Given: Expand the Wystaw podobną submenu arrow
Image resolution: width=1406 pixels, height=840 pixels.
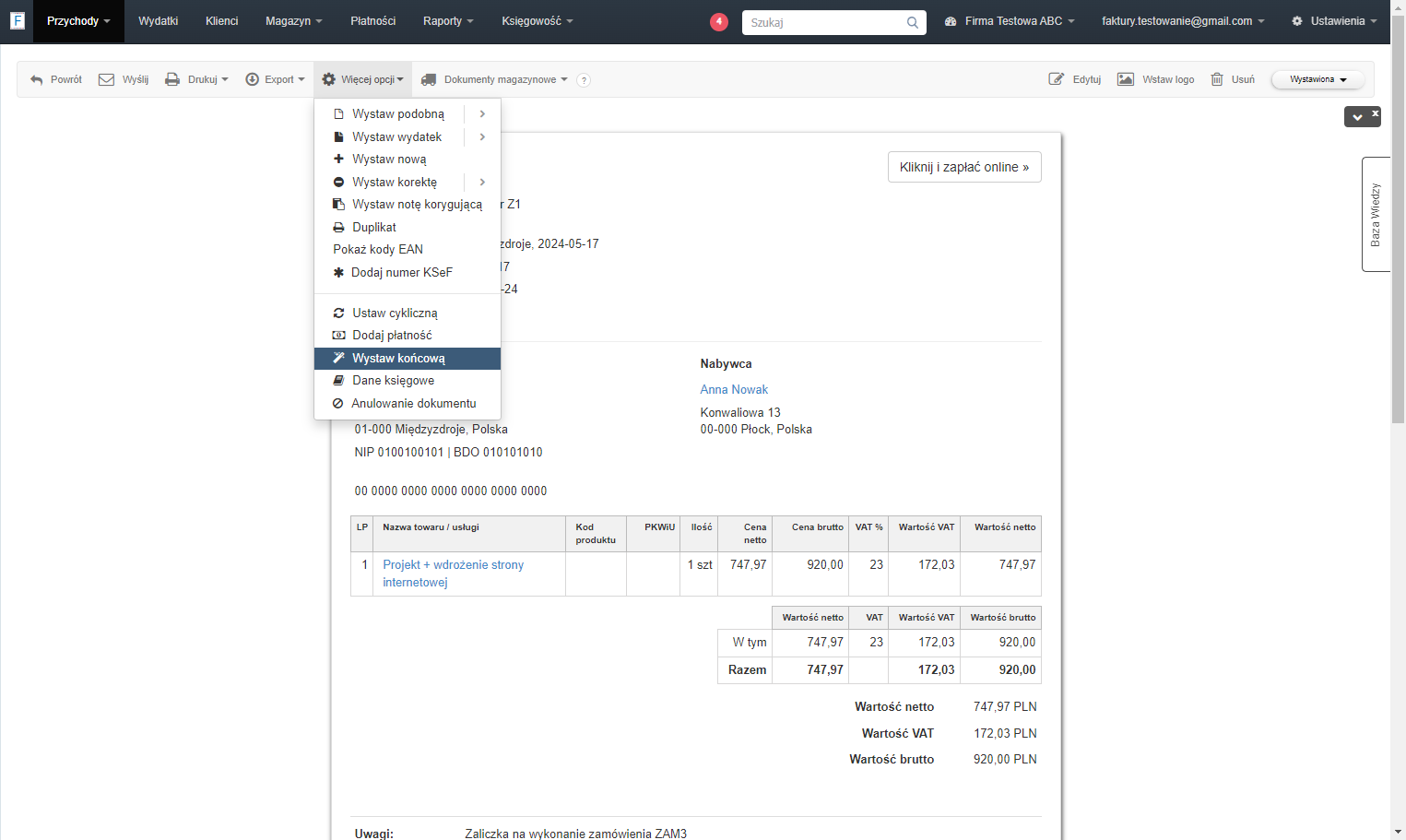Looking at the screenshot, I should click(x=482, y=113).
